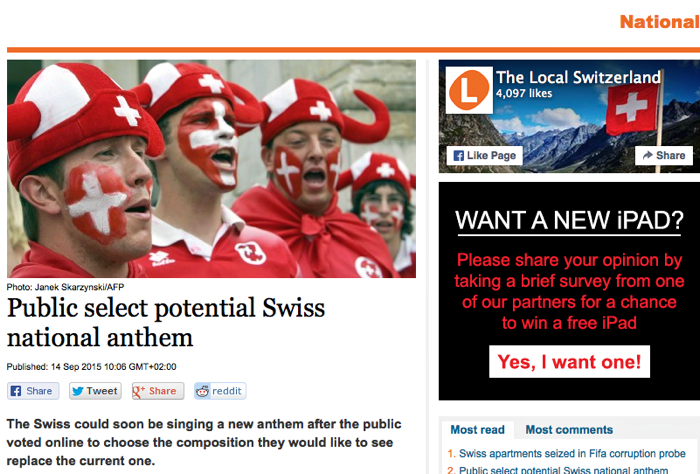Click The Local orange L logo

(x=469, y=90)
